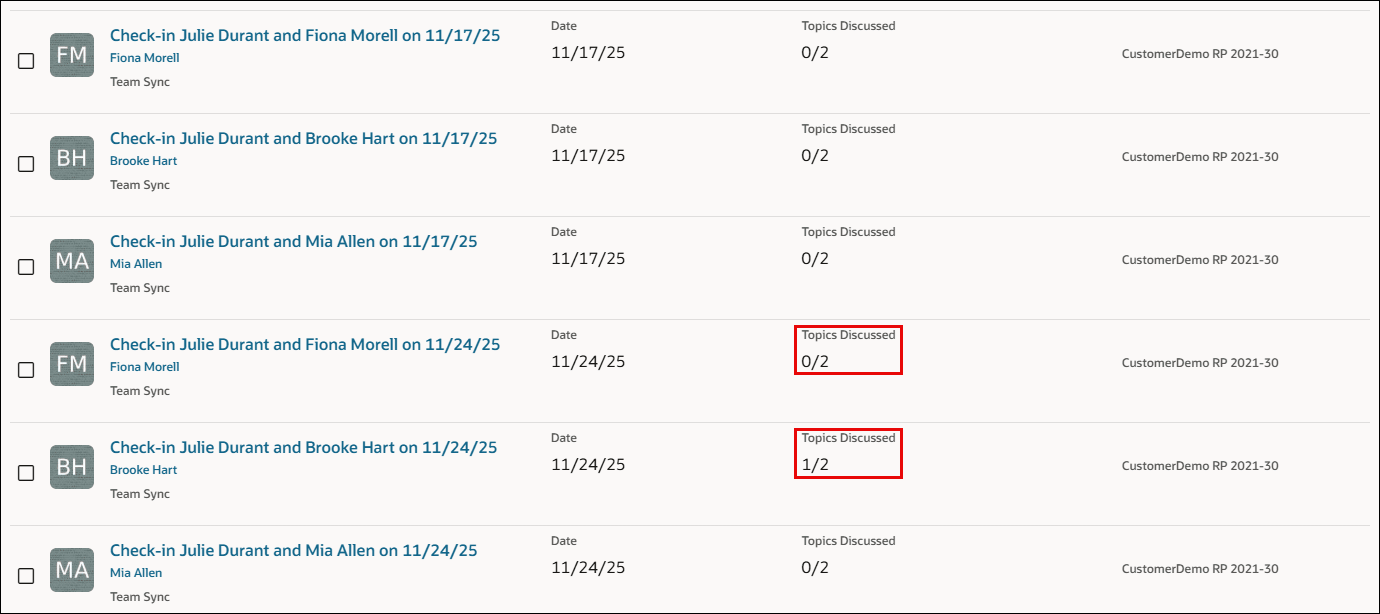Viewport: 1380px width, 614px height.
Task: Select the checkbox for Fiona Morell's 11/17/25 check-in
Action: (26, 61)
